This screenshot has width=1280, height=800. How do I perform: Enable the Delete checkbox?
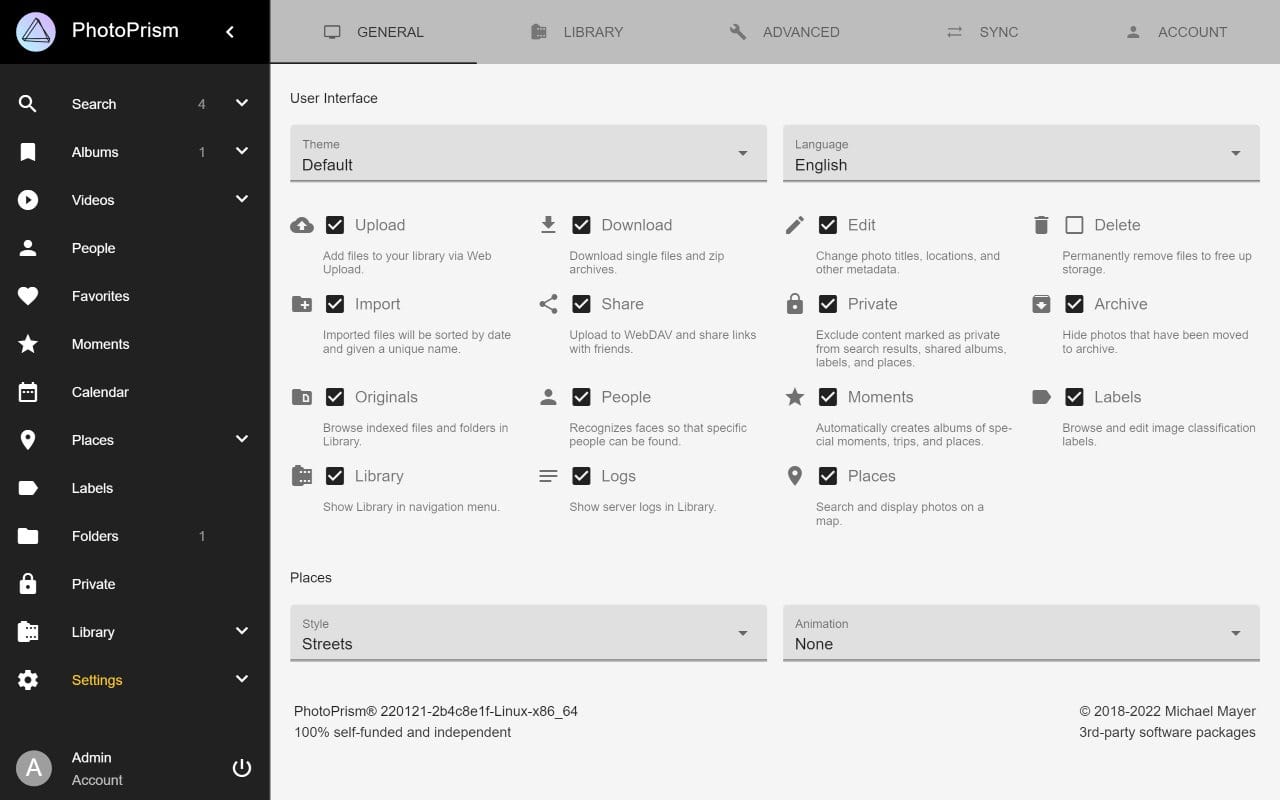pyautogui.click(x=1074, y=224)
